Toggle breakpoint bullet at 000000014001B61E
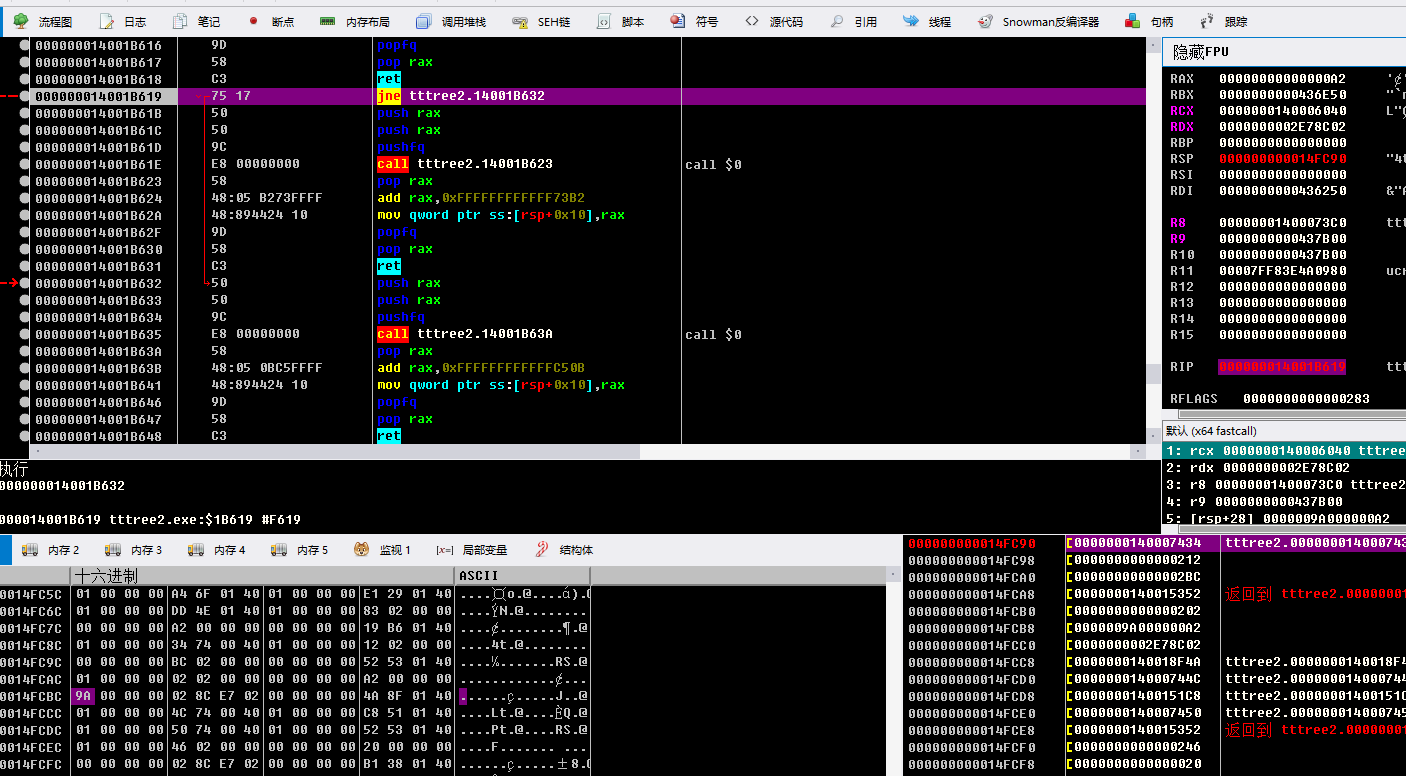This screenshot has width=1406, height=776. click(25, 164)
